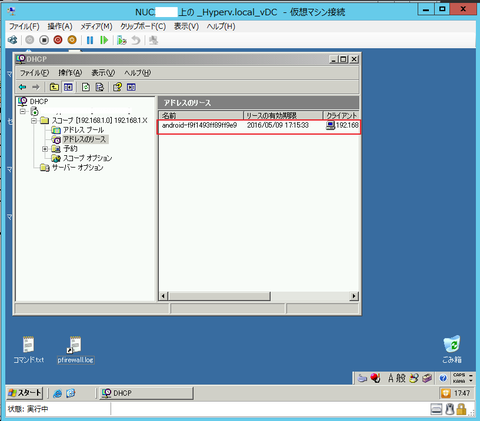Click the horizontal scrollbar right arrow
The width and height of the screenshot is (480, 421).
tap(354, 296)
